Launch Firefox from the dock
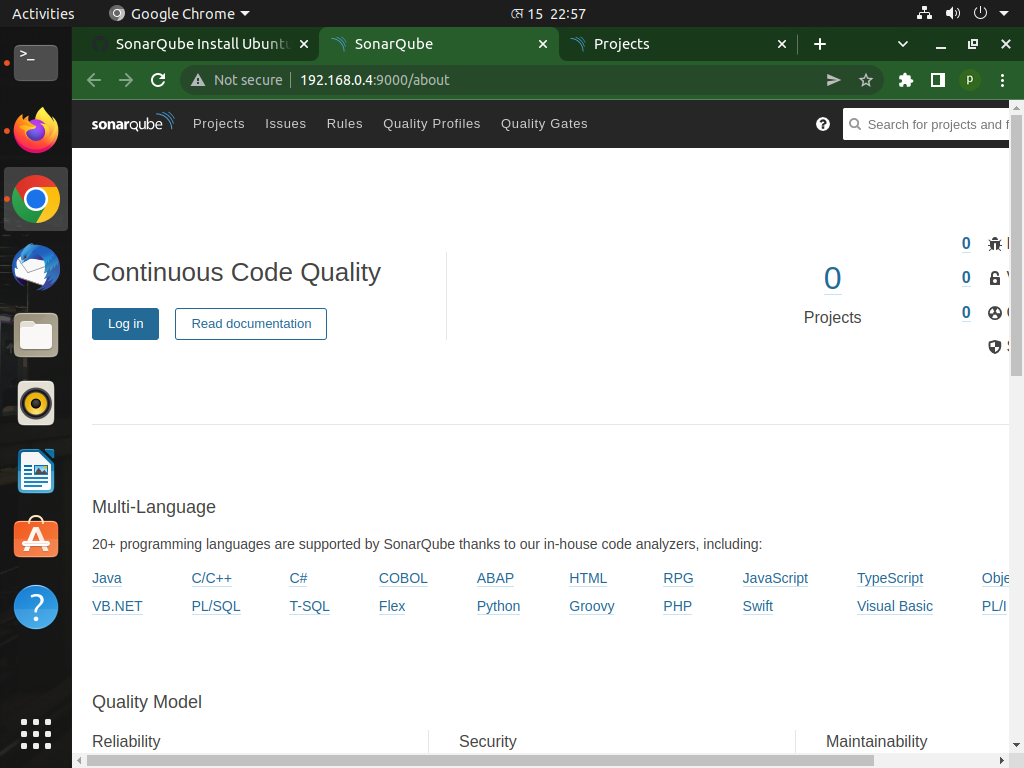This screenshot has height=768, width=1024. coord(36,131)
